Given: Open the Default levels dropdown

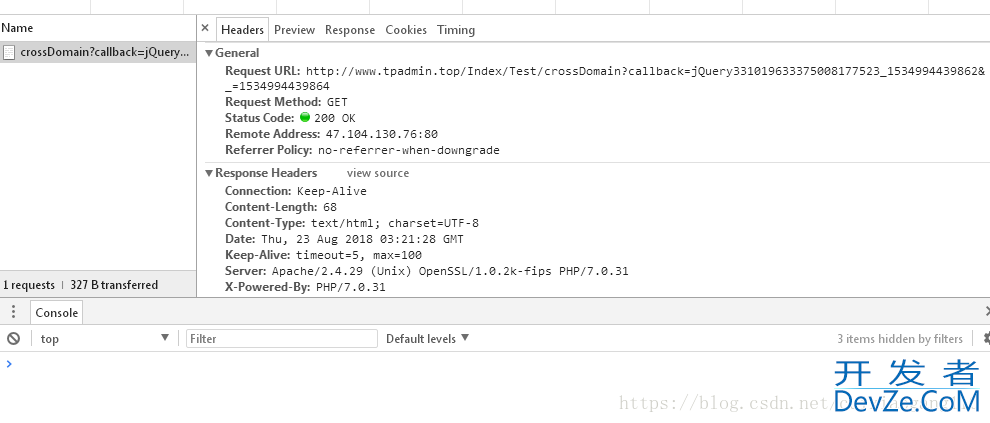Looking at the screenshot, I should 427,338.
